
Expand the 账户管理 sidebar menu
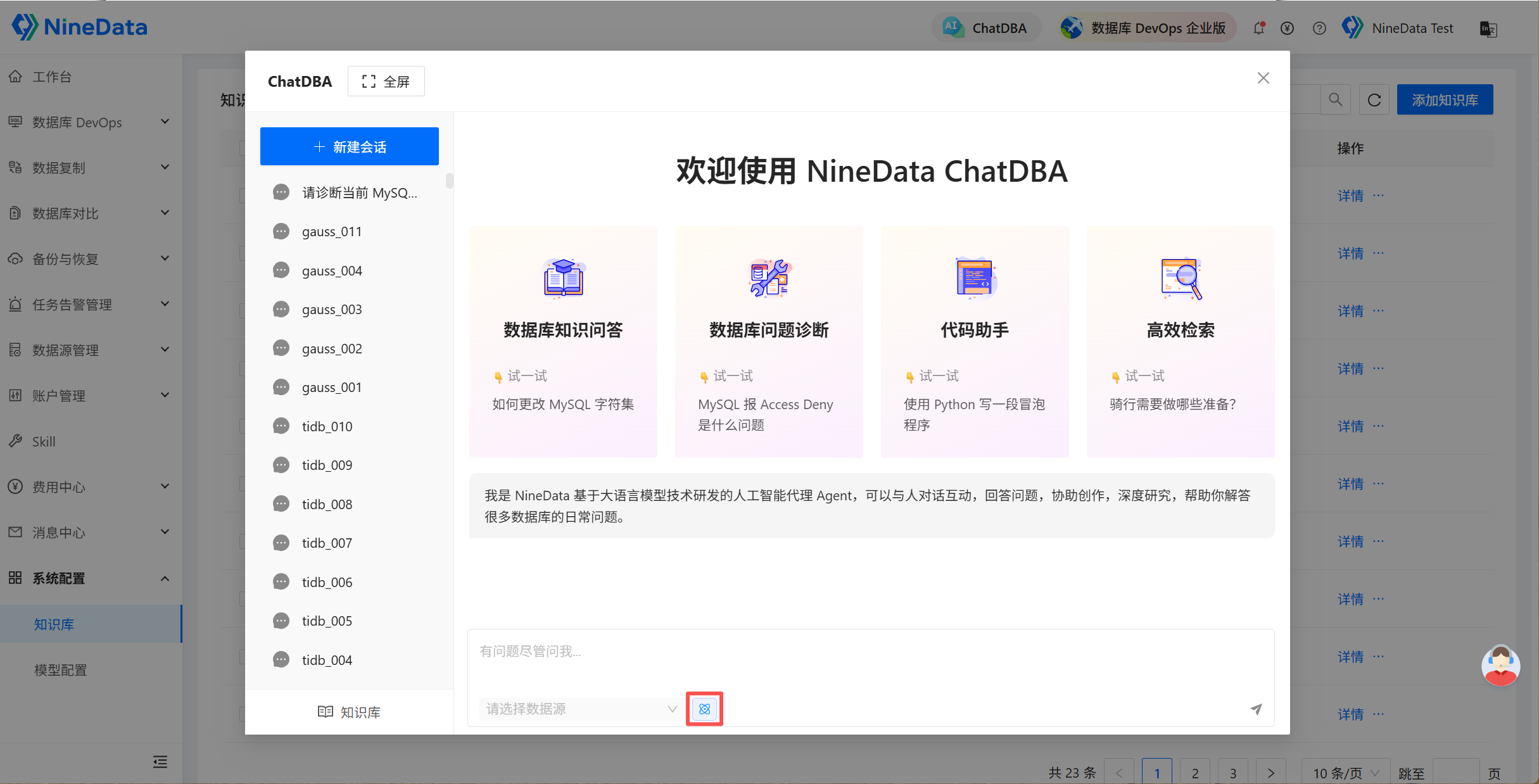pyautogui.click(x=91, y=396)
